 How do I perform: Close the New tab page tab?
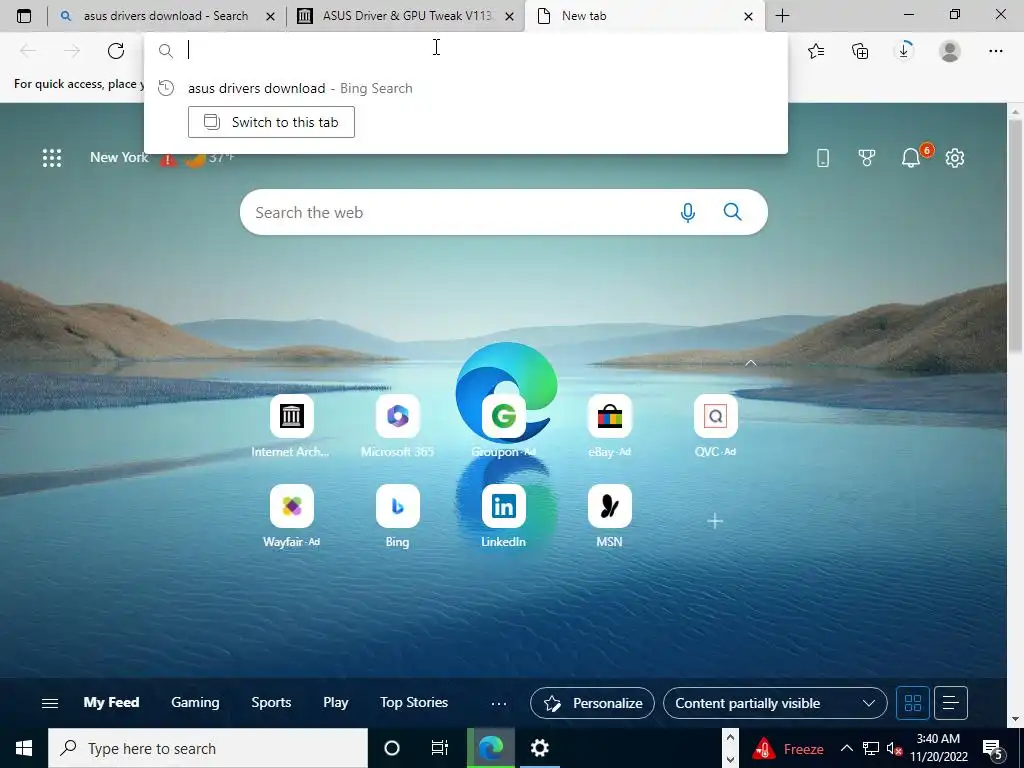tap(748, 16)
